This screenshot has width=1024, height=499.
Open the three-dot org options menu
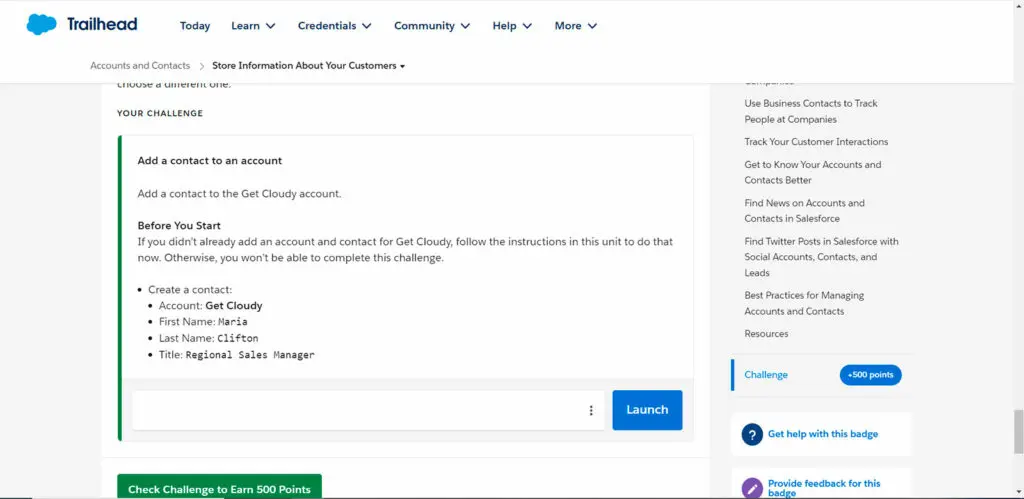point(591,410)
